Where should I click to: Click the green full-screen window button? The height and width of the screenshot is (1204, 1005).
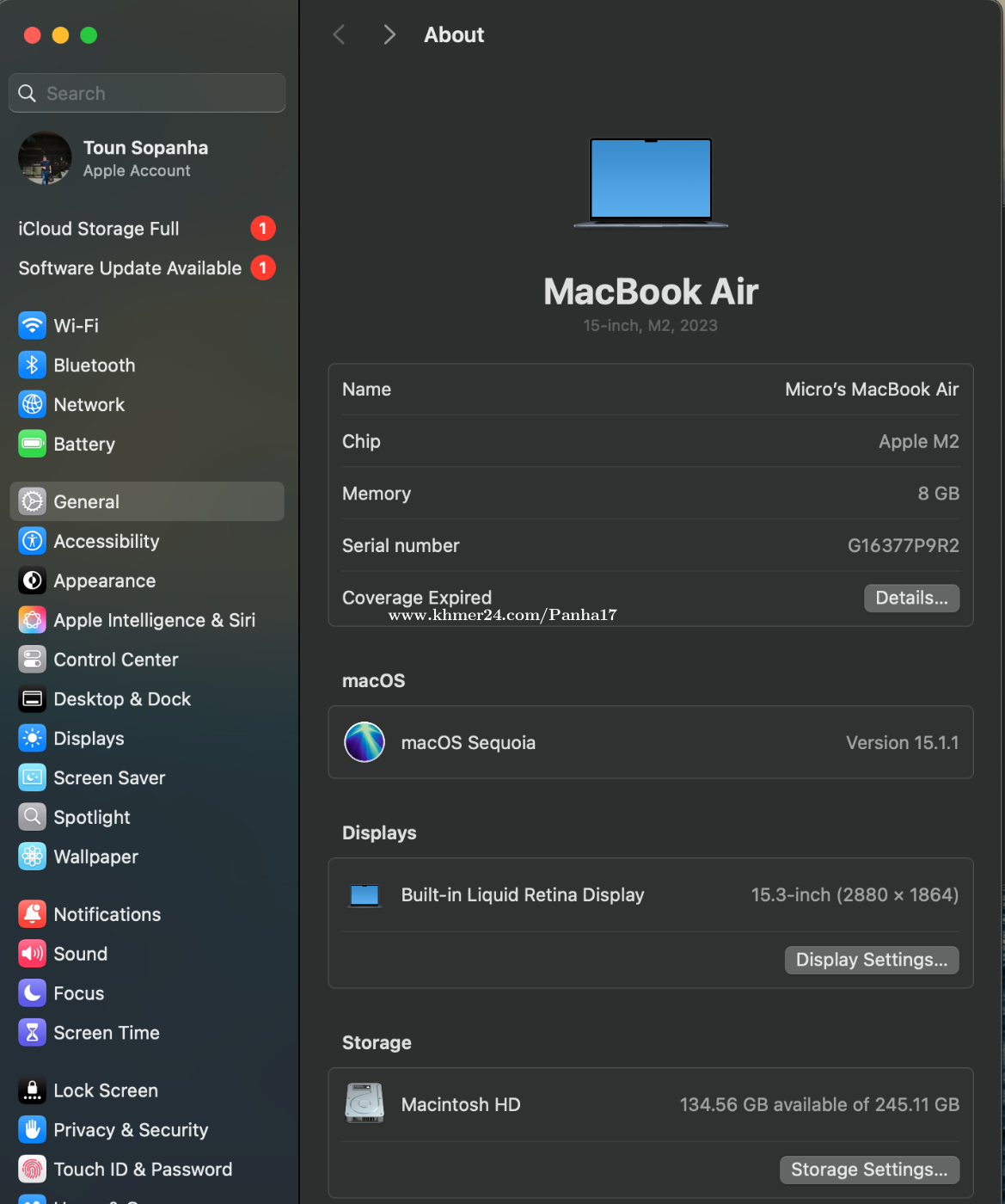click(89, 35)
